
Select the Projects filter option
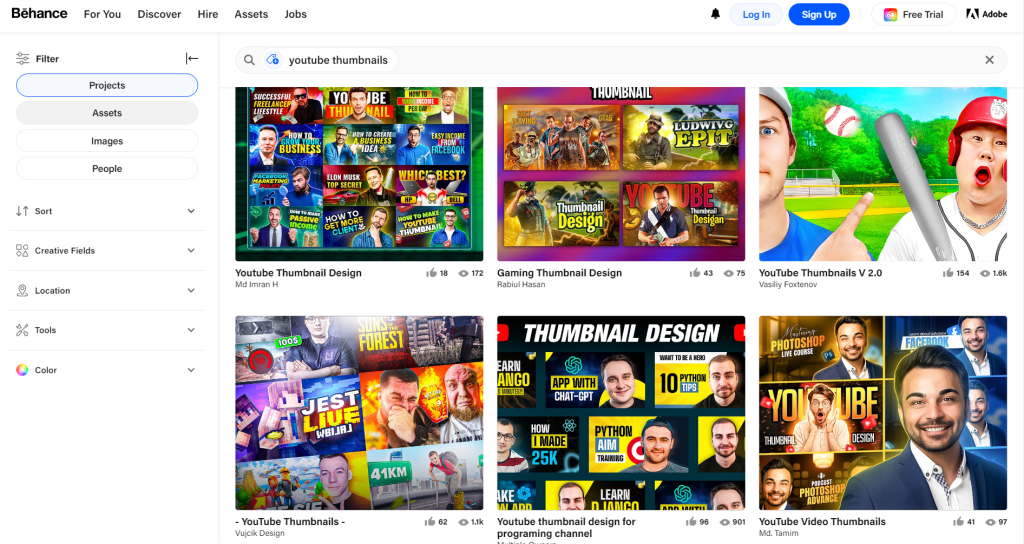pos(107,86)
